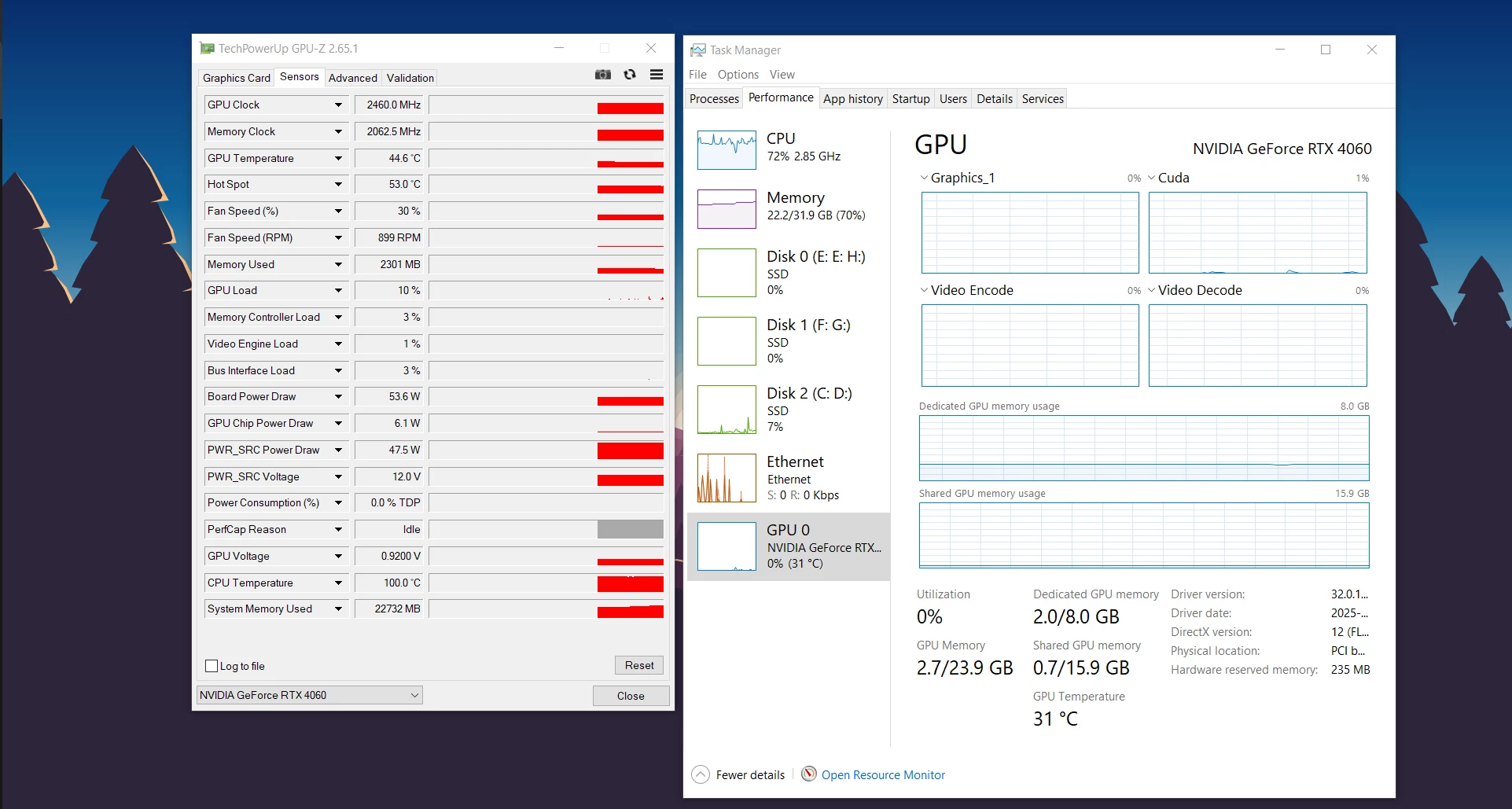Open the NVIDIA GeForce RTX 4060 device selector
Viewport: 1512px width, 809px height.
click(309, 695)
